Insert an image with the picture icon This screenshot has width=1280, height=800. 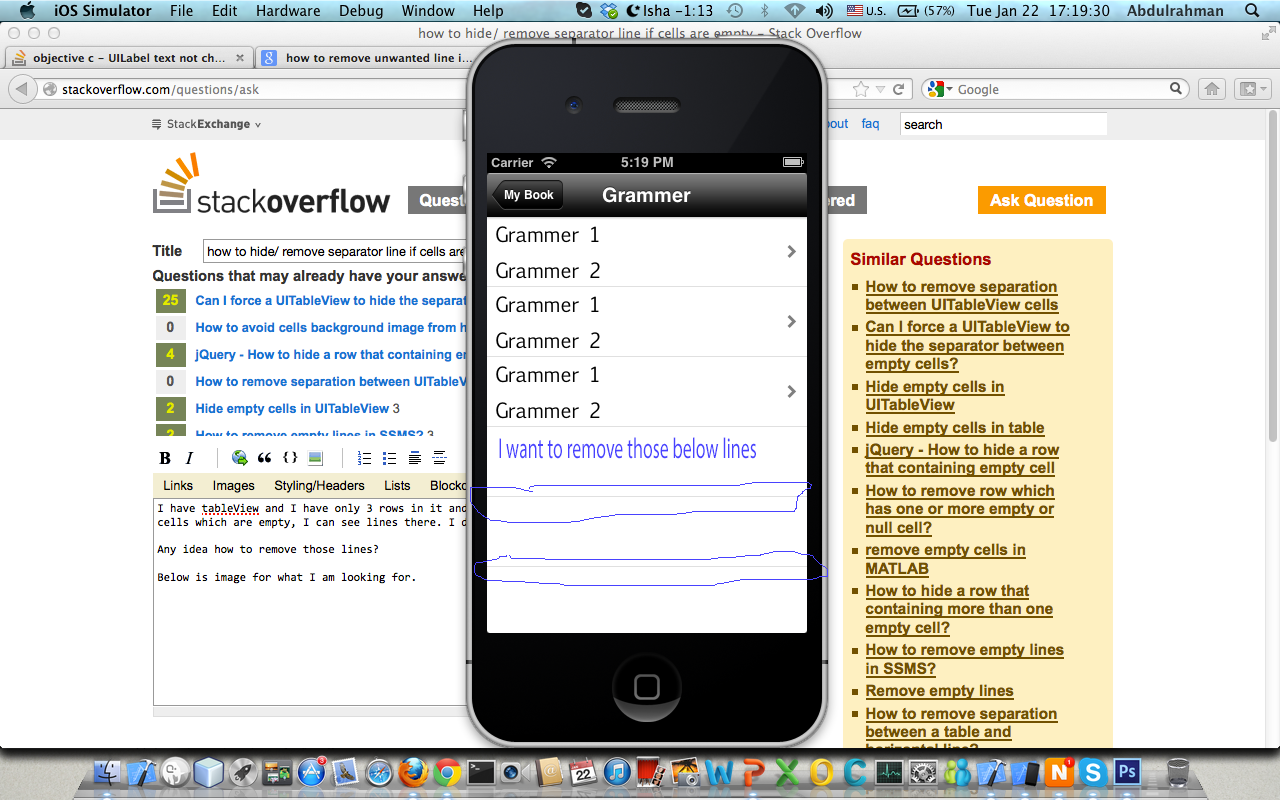315,458
